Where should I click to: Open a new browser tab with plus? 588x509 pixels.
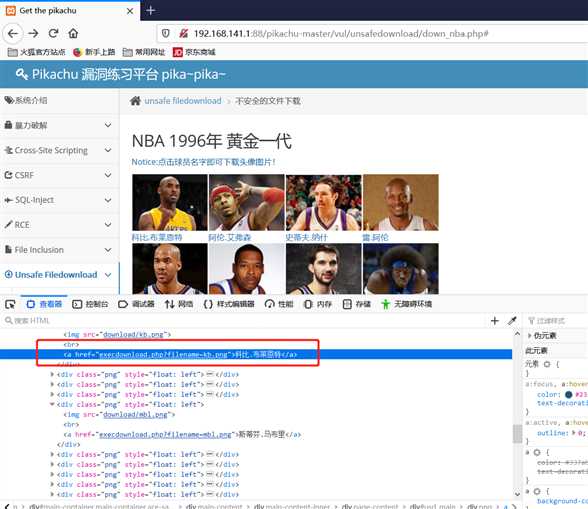pos(151,11)
